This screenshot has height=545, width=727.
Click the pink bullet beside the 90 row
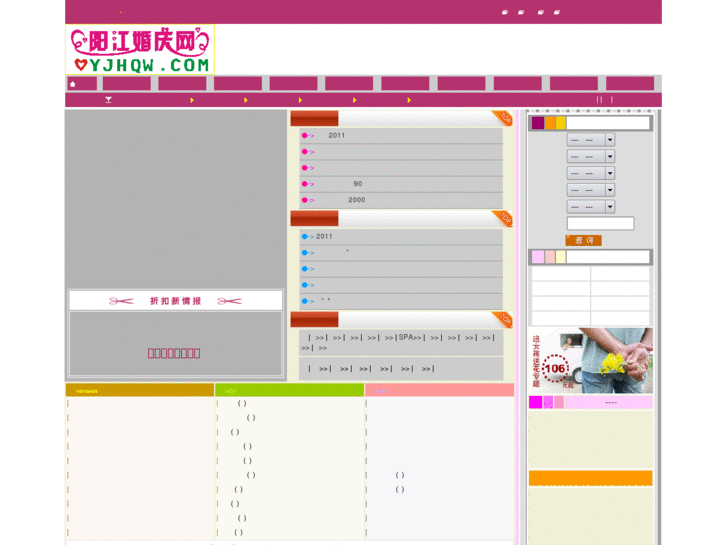pos(305,184)
